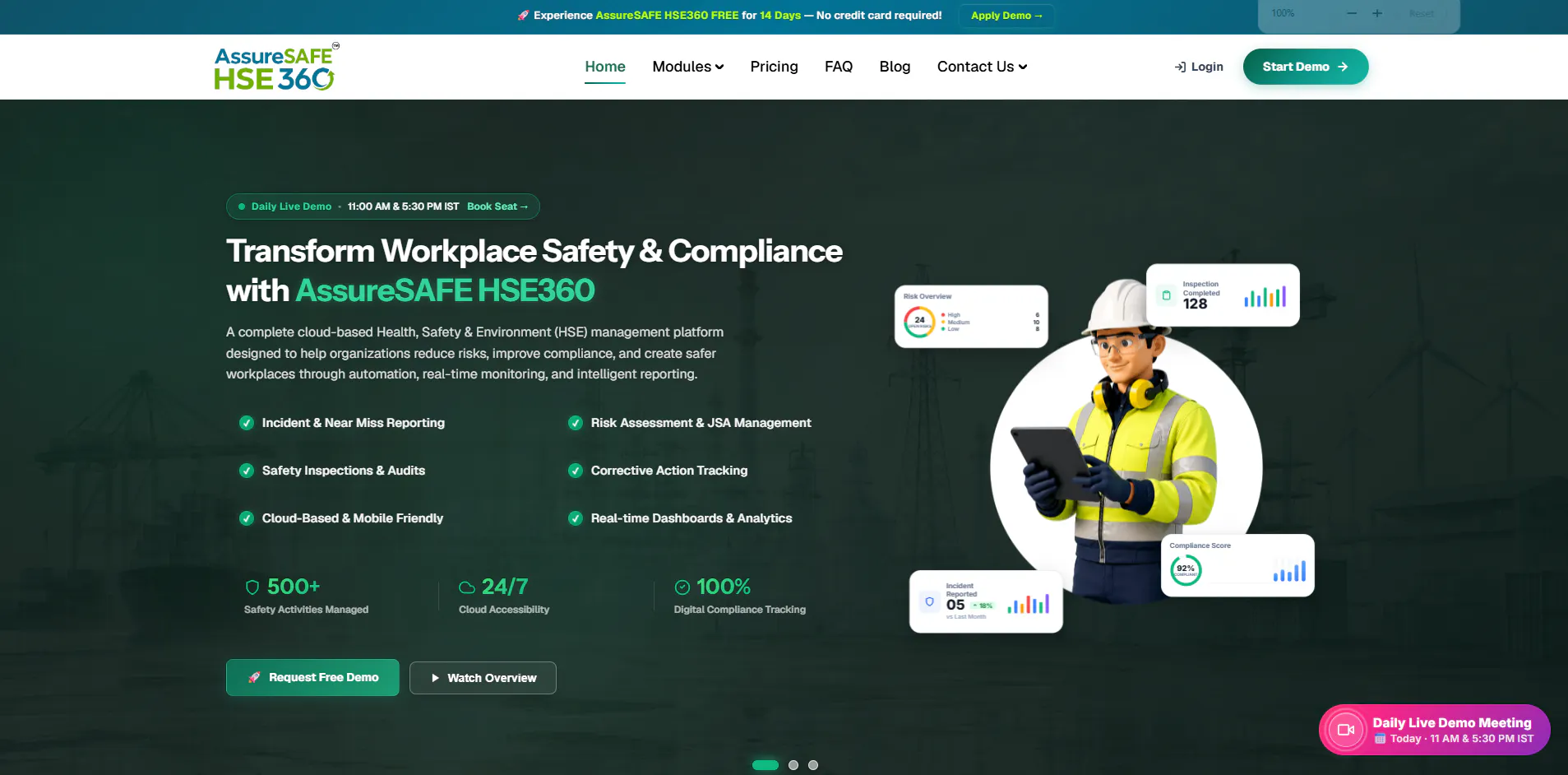This screenshot has height=775, width=1568.
Task: Select the active first carousel slide indicator
Action: click(x=765, y=765)
